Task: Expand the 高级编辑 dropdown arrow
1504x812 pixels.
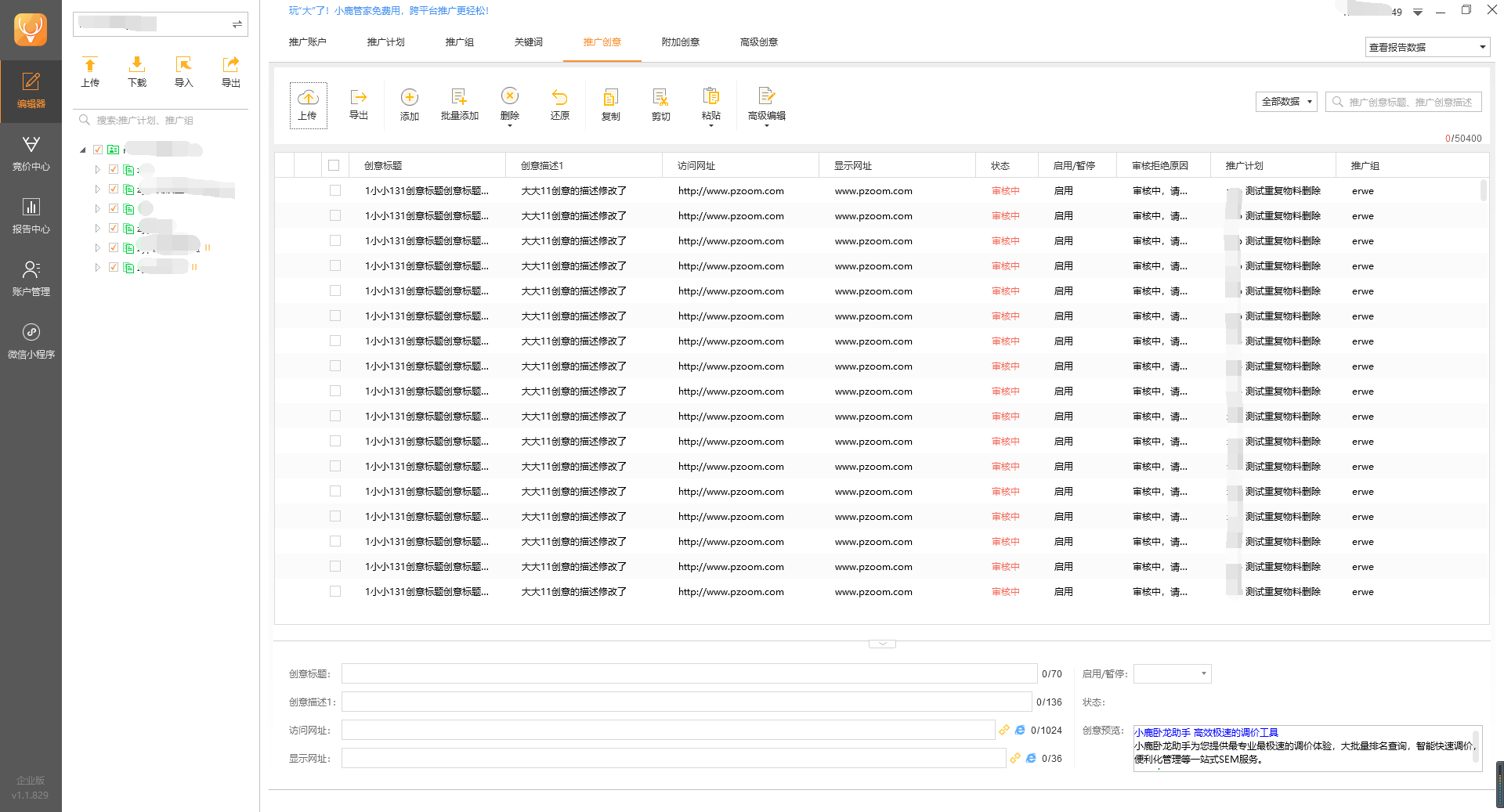Action: 767,126
